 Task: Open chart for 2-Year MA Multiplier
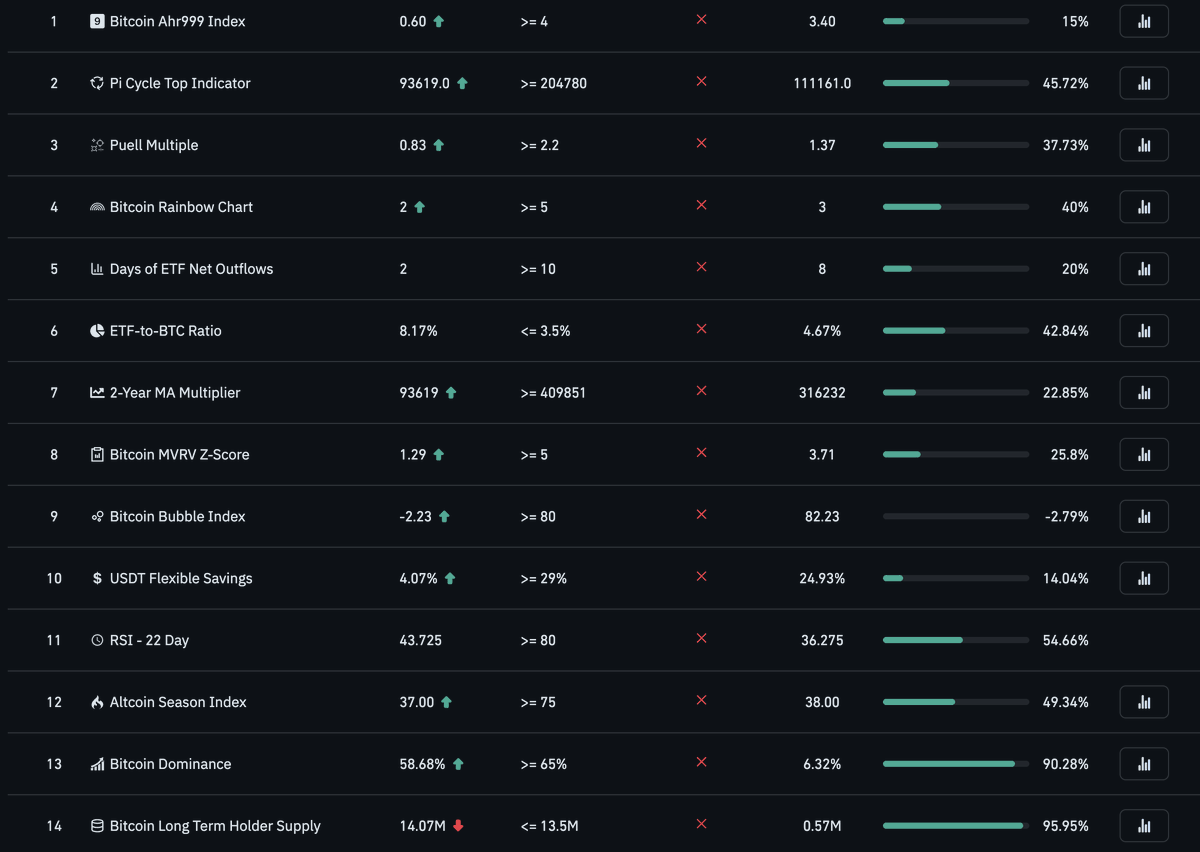pyautogui.click(x=1144, y=393)
